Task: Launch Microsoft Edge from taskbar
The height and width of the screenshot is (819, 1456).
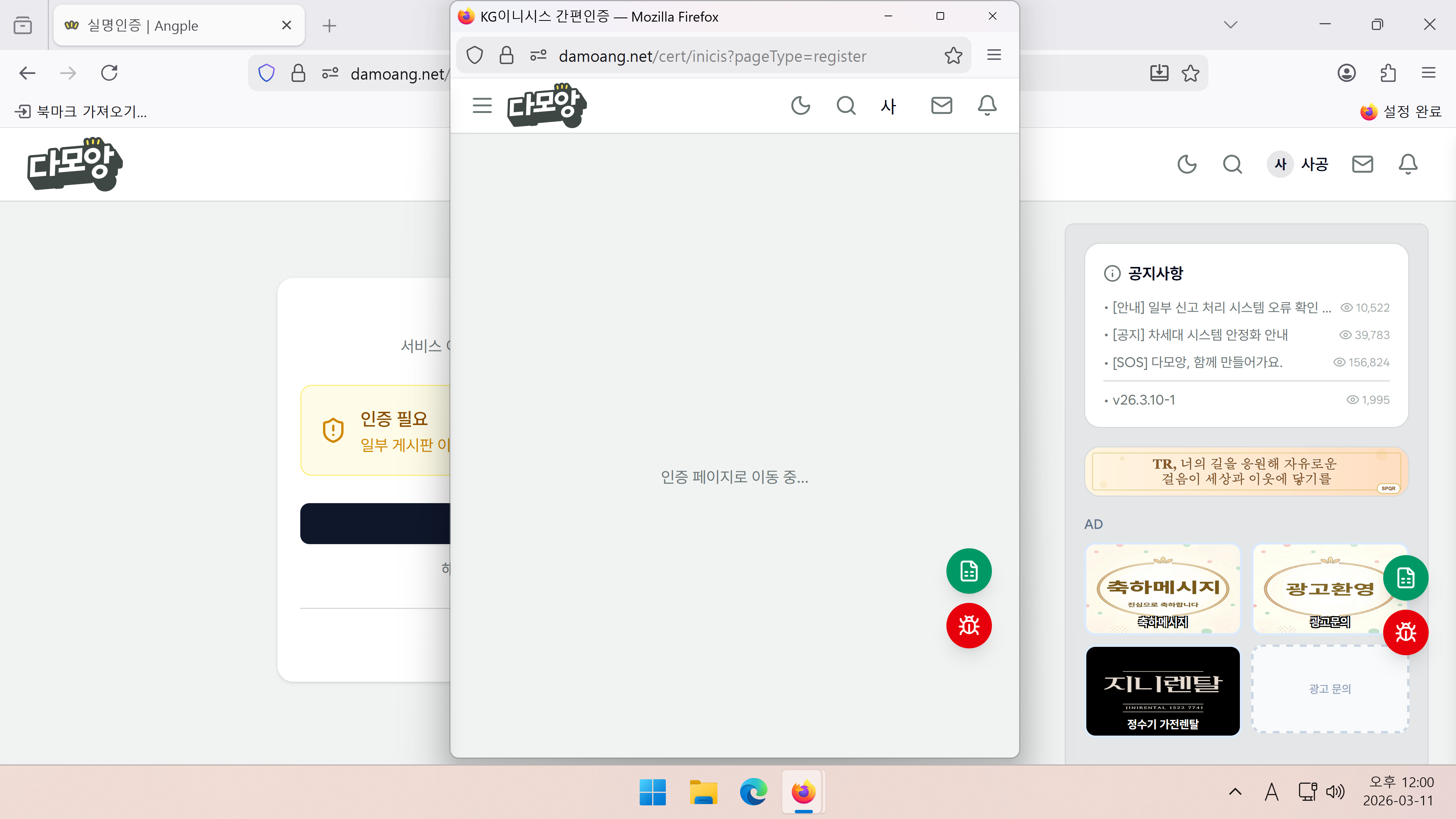Action: tap(753, 792)
